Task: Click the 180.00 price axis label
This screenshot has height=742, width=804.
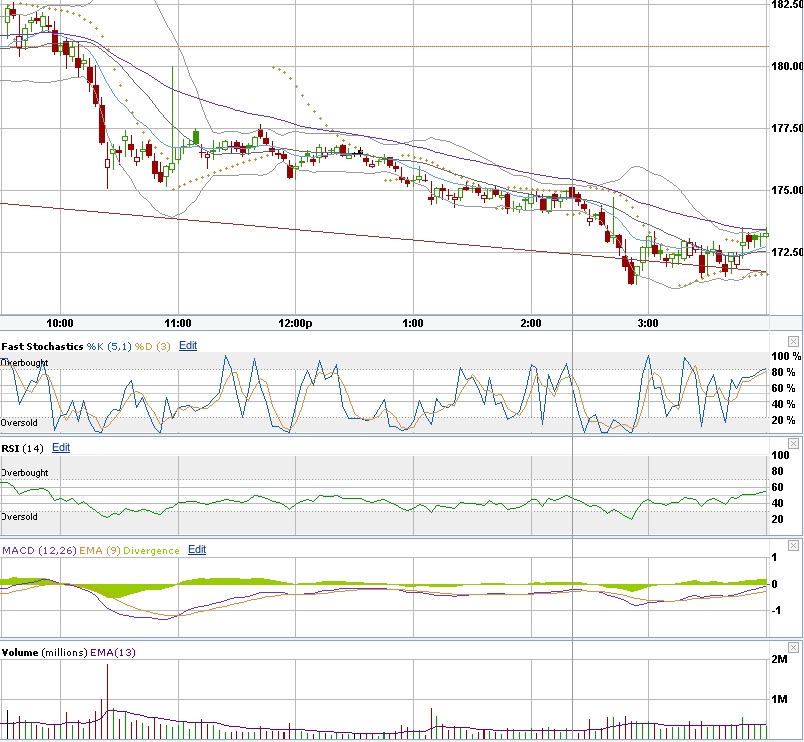Action: tap(787, 66)
